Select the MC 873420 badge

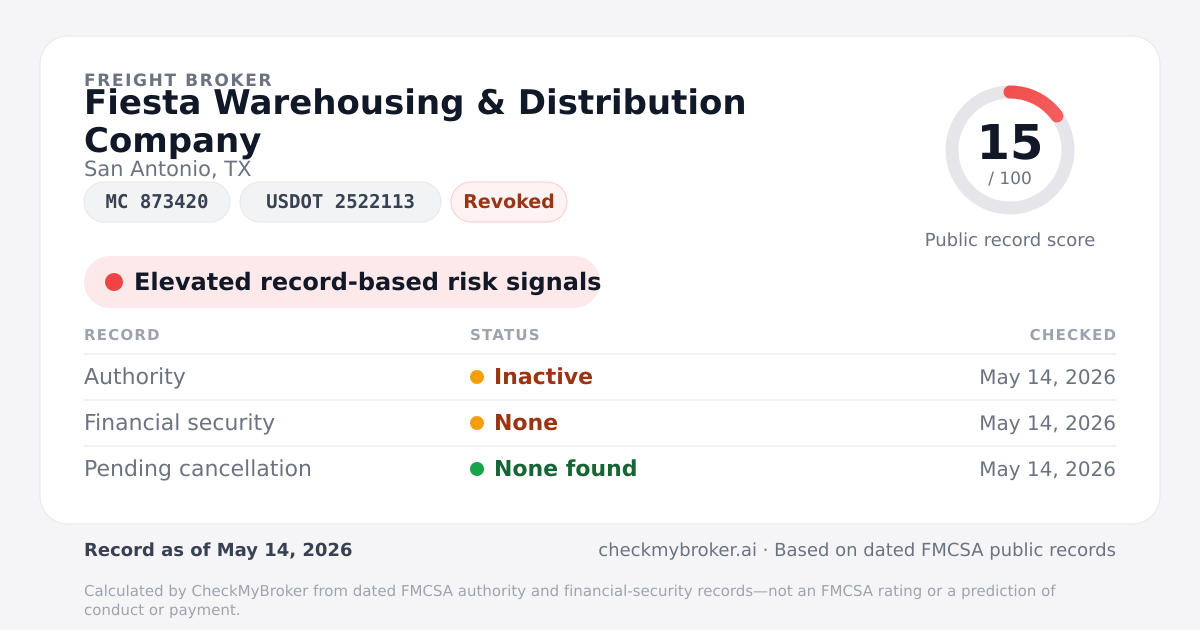(x=157, y=202)
